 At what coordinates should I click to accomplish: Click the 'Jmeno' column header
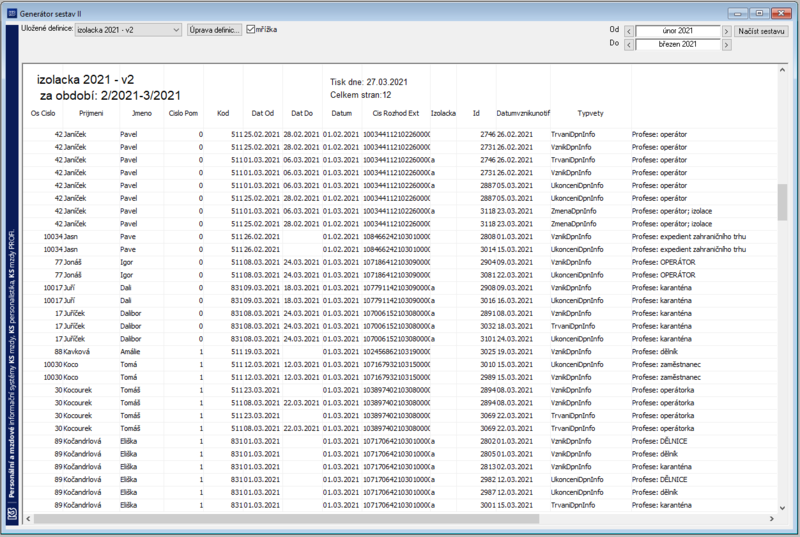tap(142, 113)
